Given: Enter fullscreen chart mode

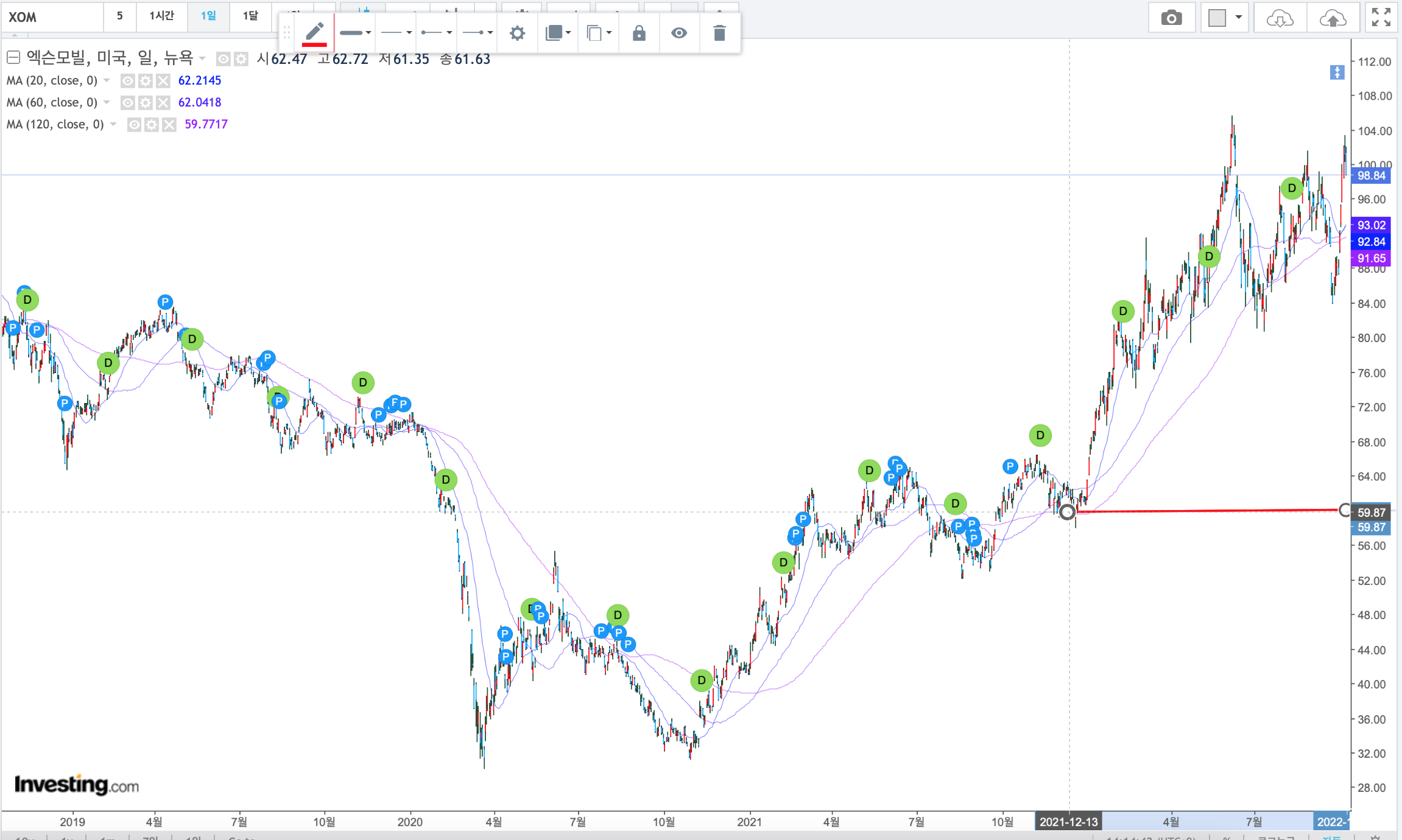Looking at the screenshot, I should pyautogui.click(x=1381, y=18).
